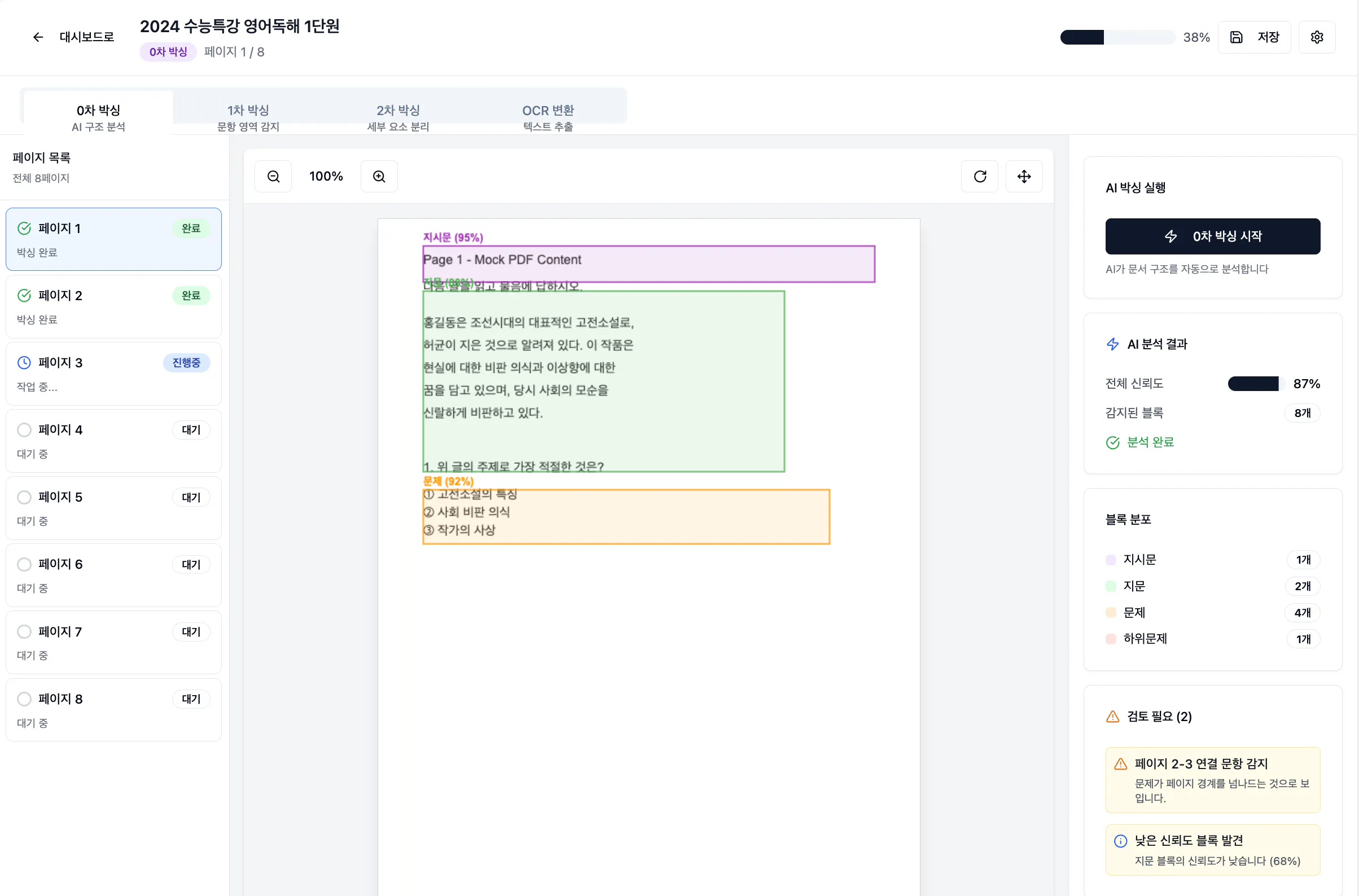Screen dimensions: 1359x896
Task: Click the green check icon on 페이지 1
Action: [24, 229]
